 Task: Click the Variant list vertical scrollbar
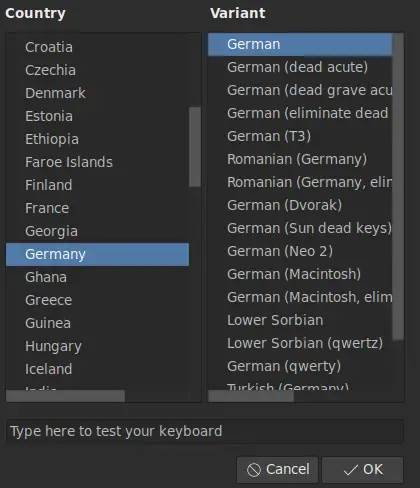tap(398, 187)
